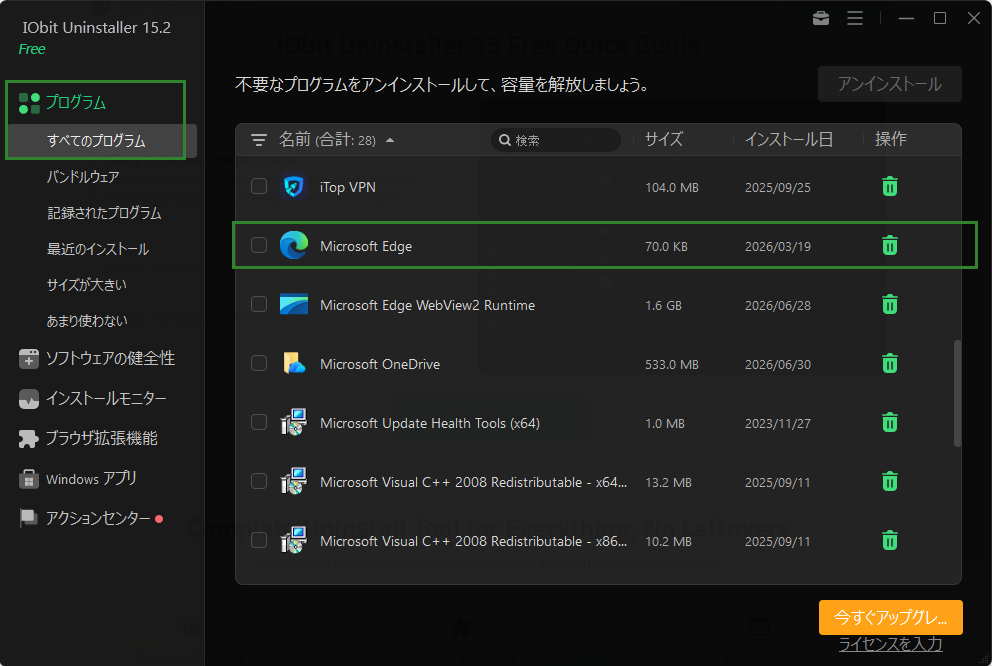Sort by the サイズ column header
This screenshot has width=992, height=666.
point(664,139)
